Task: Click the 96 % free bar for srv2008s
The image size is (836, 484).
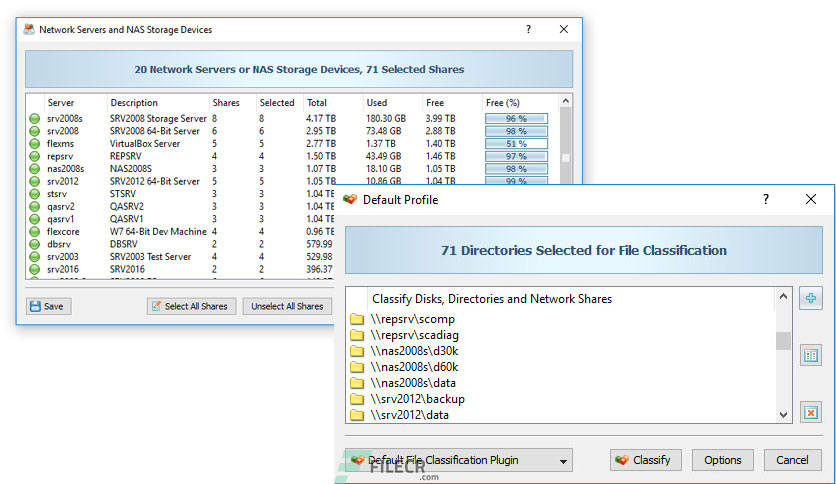Action: click(516, 118)
